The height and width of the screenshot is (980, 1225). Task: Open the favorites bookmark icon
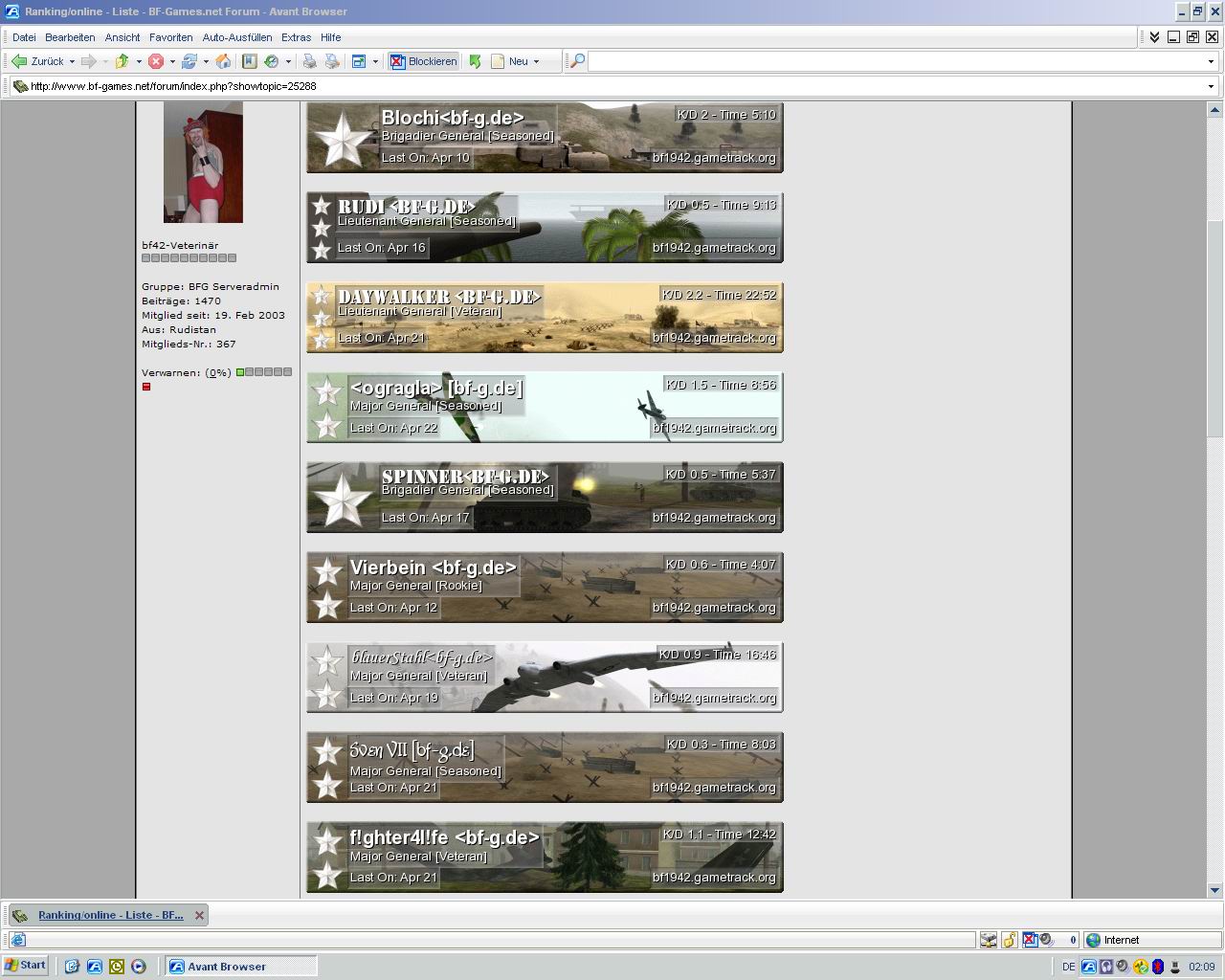coord(249,61)
